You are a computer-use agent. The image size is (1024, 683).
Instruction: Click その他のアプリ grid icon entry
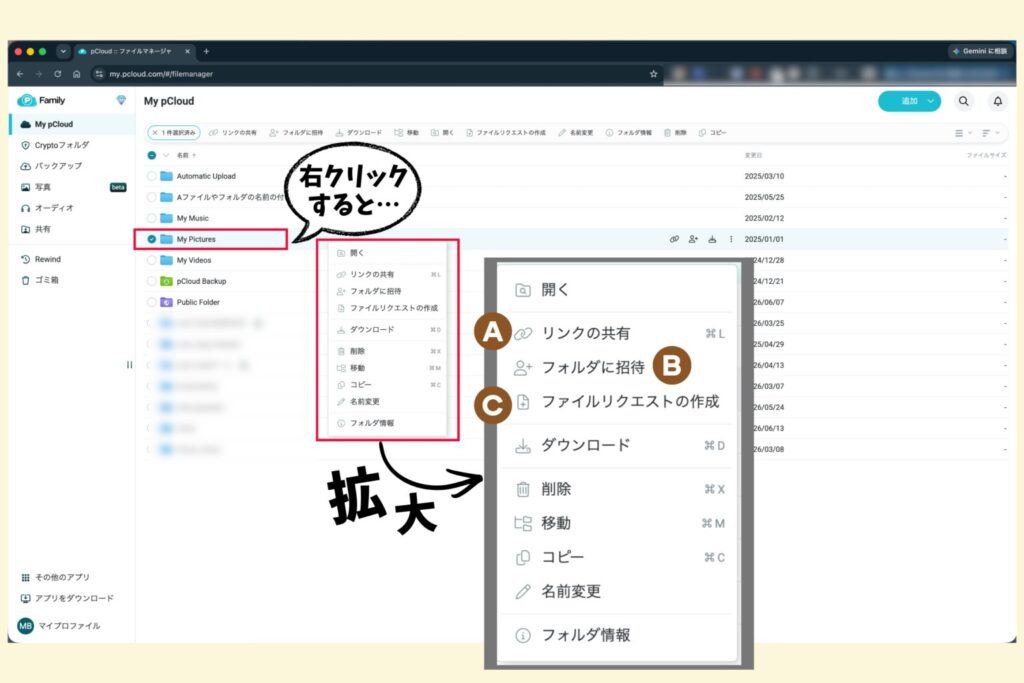(56, 577)
